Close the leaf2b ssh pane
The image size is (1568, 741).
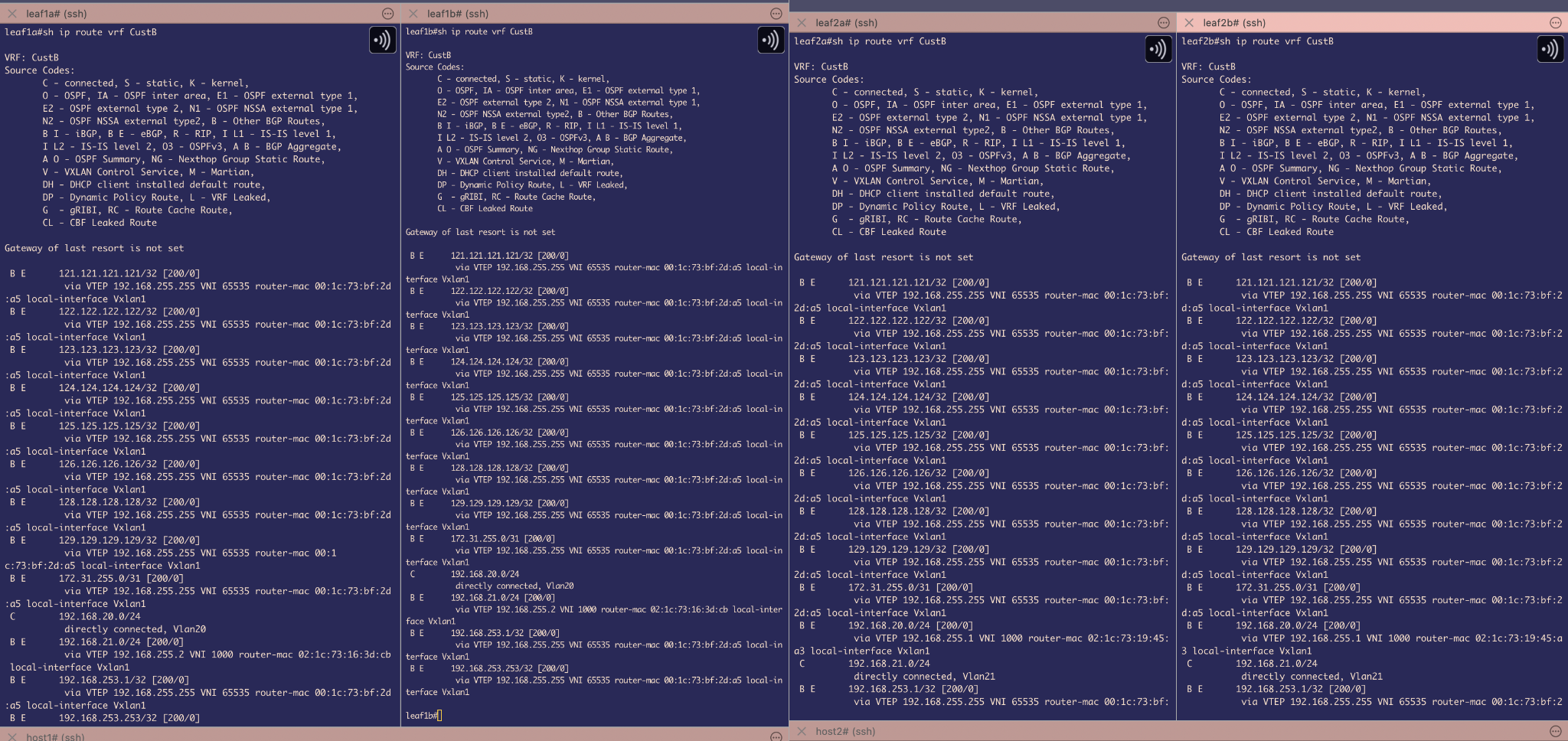[1189, 23]
